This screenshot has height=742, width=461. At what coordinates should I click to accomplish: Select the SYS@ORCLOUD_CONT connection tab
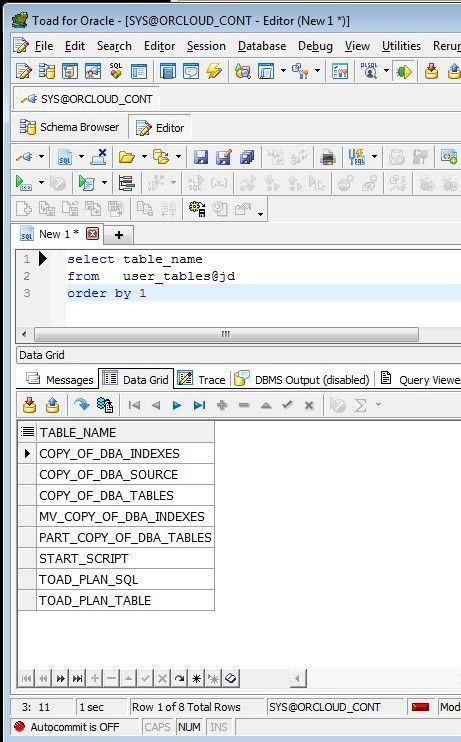coord(87,99)
